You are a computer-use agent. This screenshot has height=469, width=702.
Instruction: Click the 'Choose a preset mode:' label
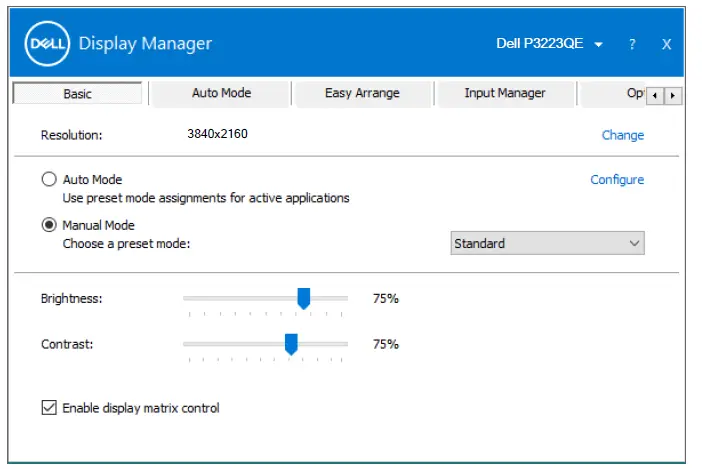(126, 243)
